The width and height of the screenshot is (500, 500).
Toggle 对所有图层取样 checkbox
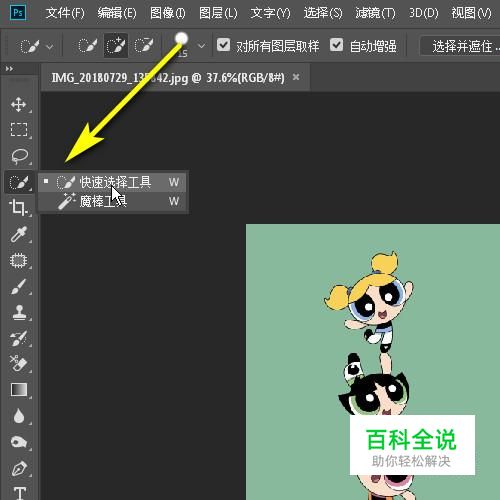tap(223, 45)
